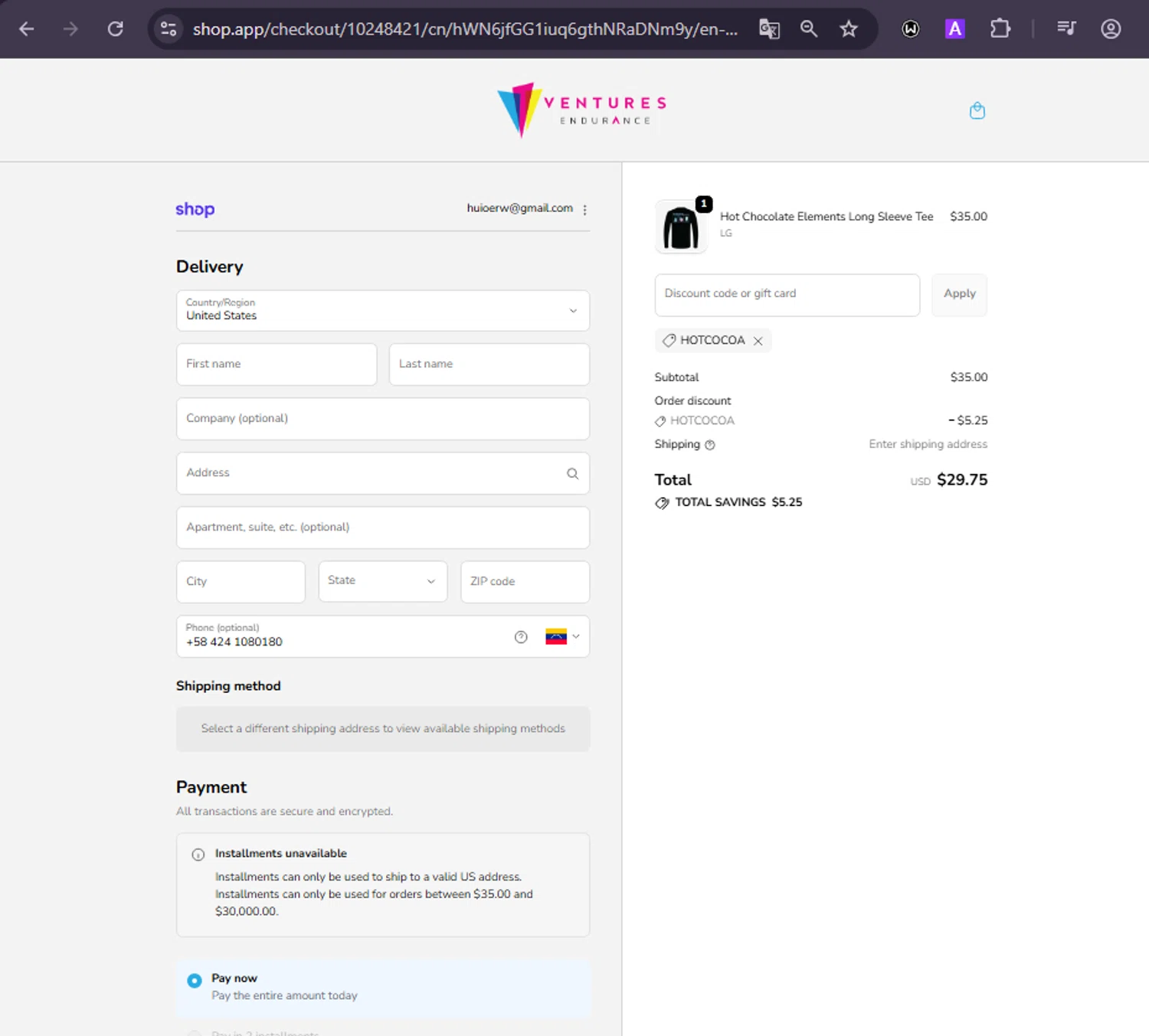Click the City field
This screenshot has height=1036, width=1149.
pos(241,582)
